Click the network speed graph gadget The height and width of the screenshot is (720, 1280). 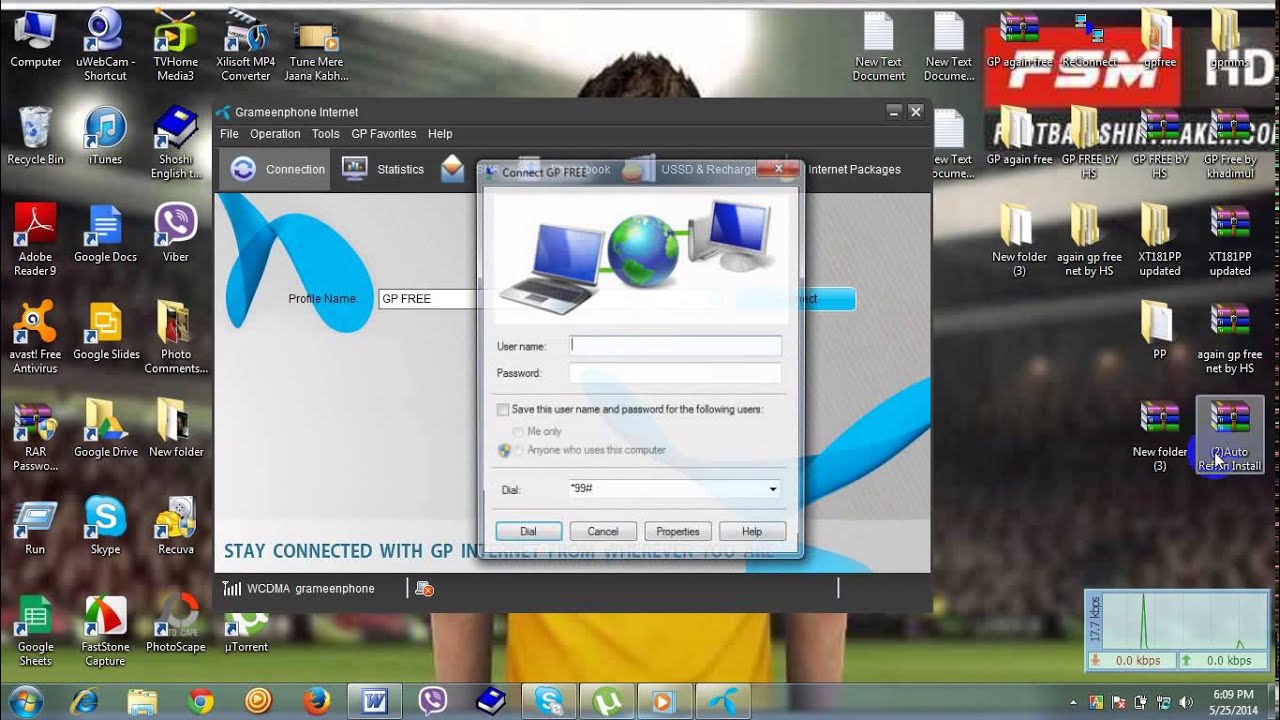1176,630
